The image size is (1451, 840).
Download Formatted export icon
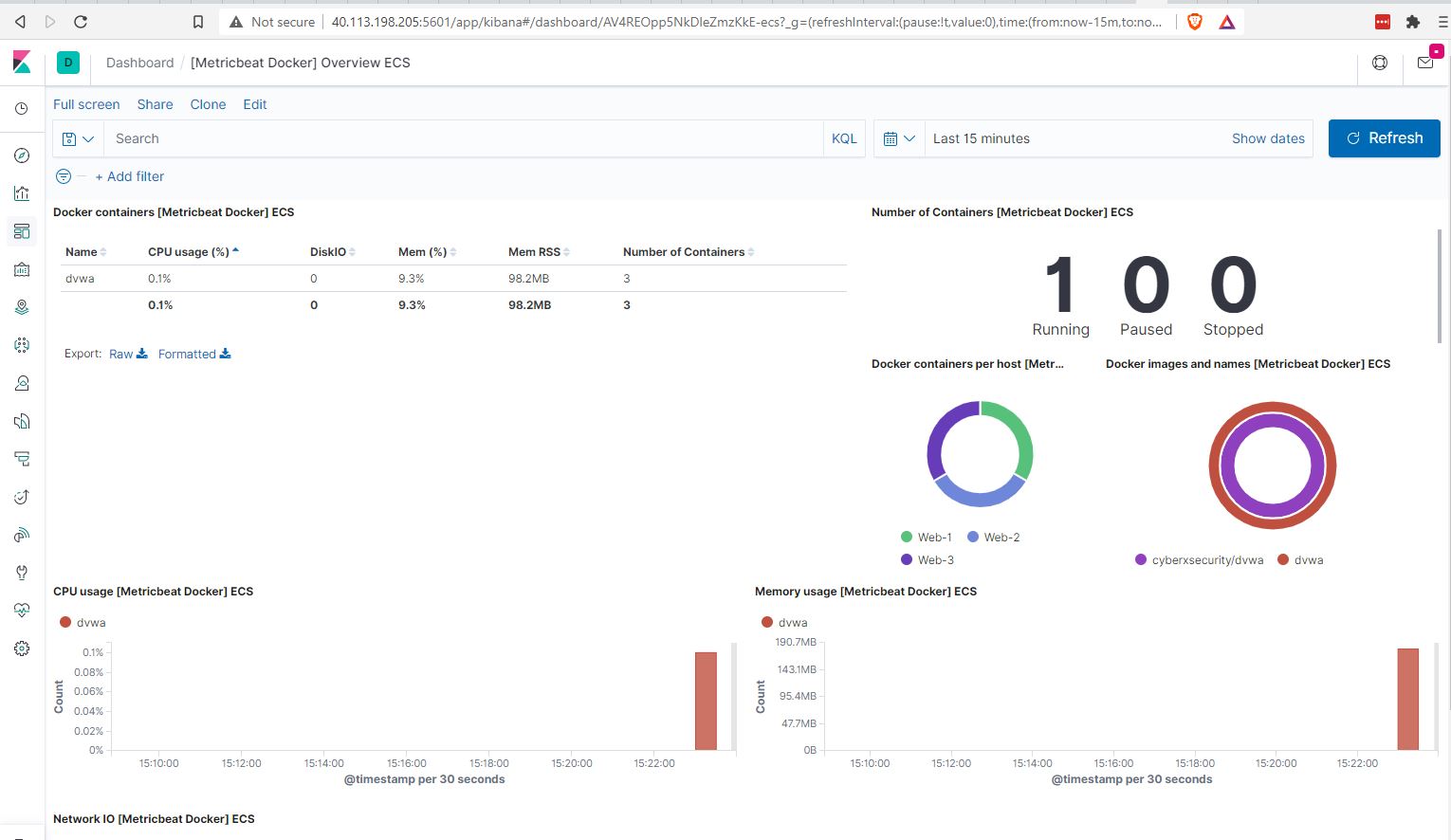pos(226,354)
